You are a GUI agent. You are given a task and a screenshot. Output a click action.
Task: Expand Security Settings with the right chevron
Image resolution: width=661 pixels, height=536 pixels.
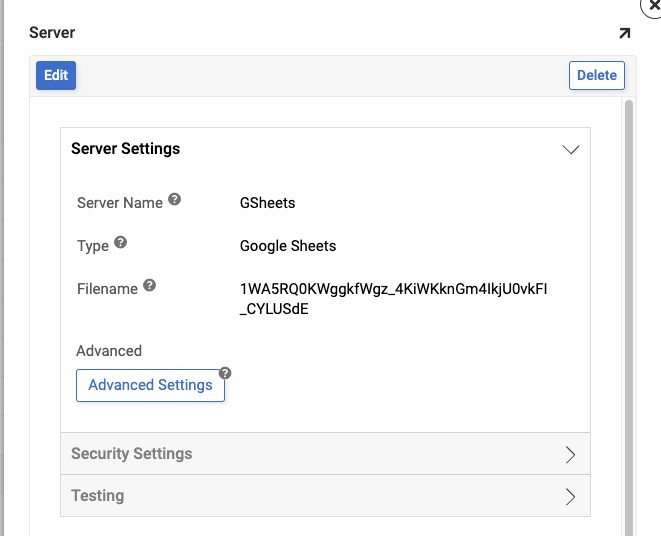[x=571, y=454]
